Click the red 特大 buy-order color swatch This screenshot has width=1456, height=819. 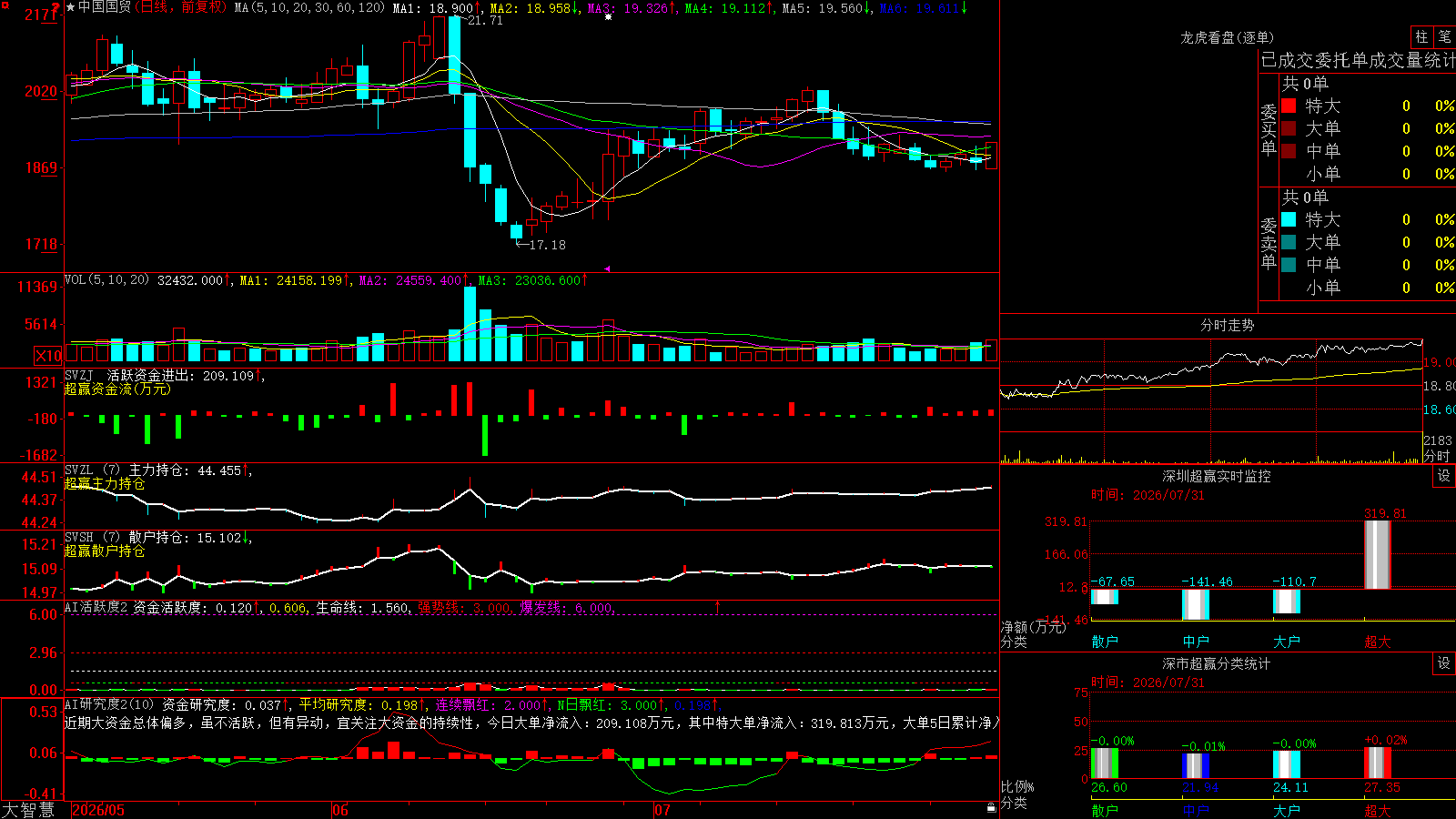(1289, 106)
